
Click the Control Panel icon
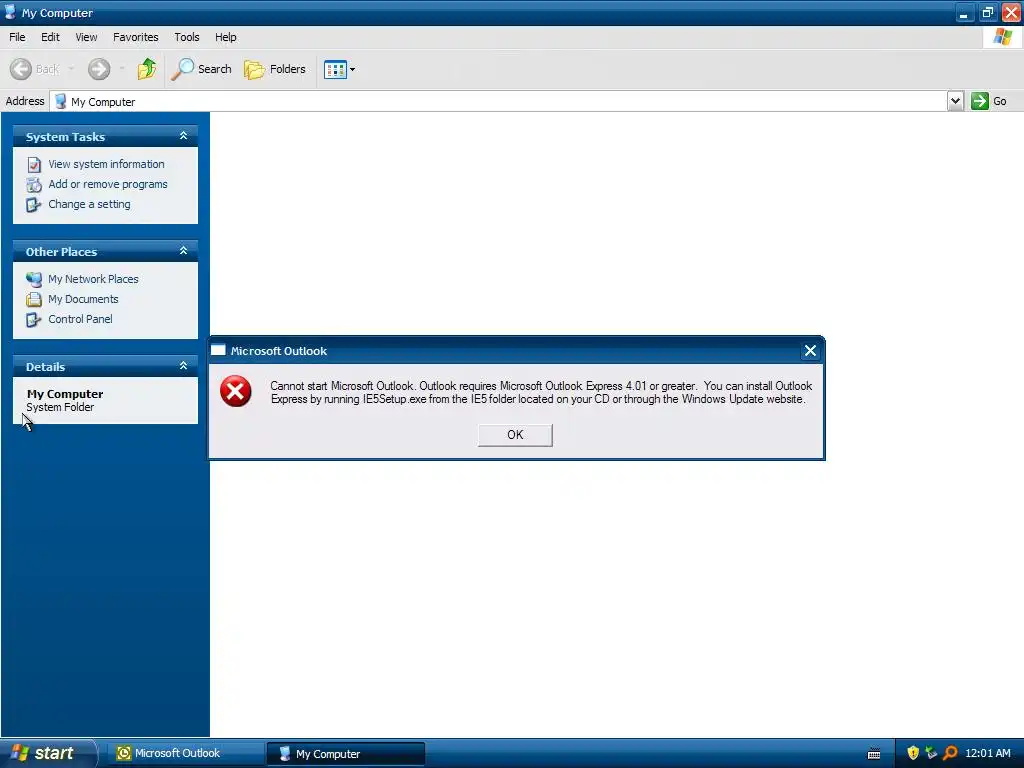tap(34, 319)
